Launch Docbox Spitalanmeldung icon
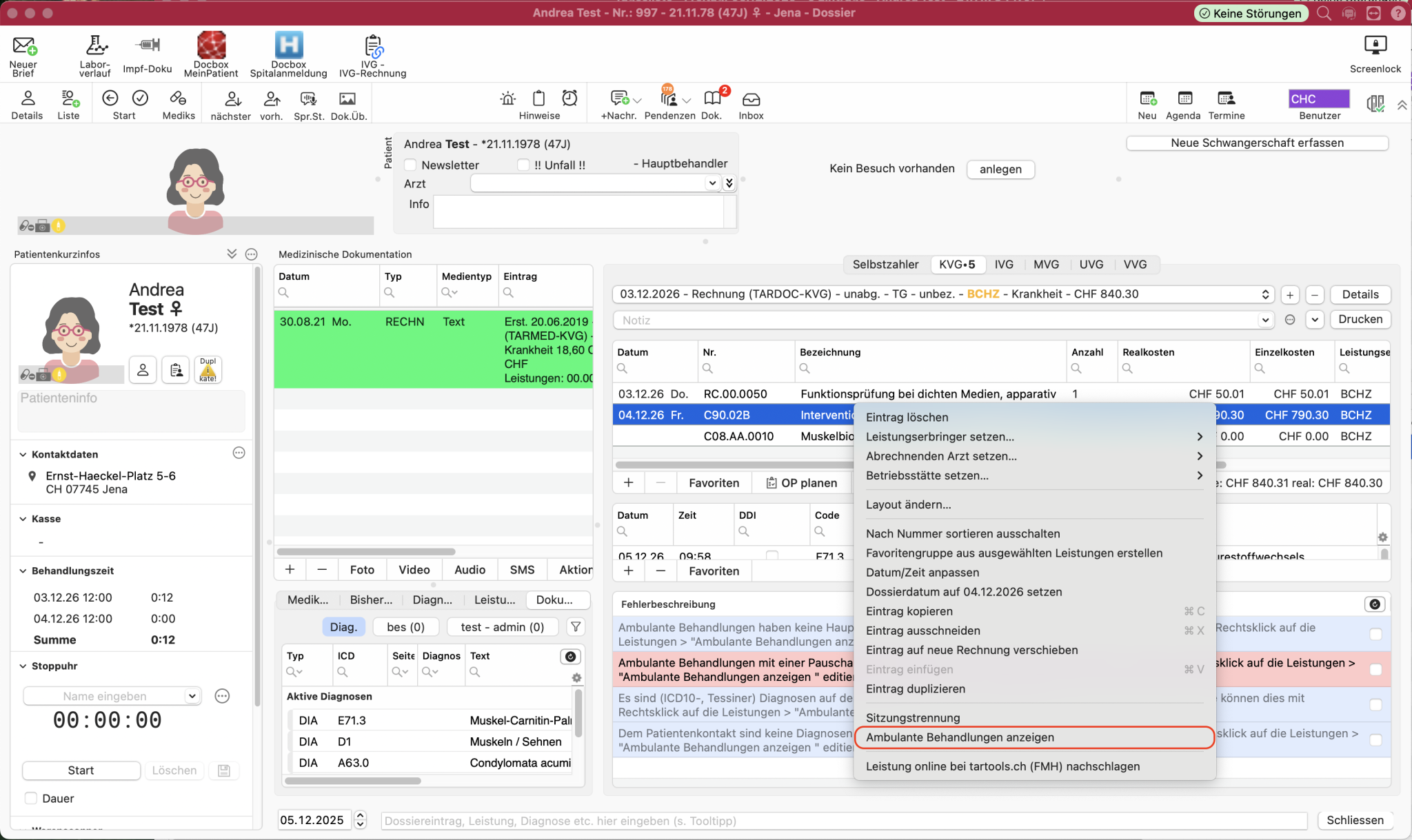 coord(288,45)
